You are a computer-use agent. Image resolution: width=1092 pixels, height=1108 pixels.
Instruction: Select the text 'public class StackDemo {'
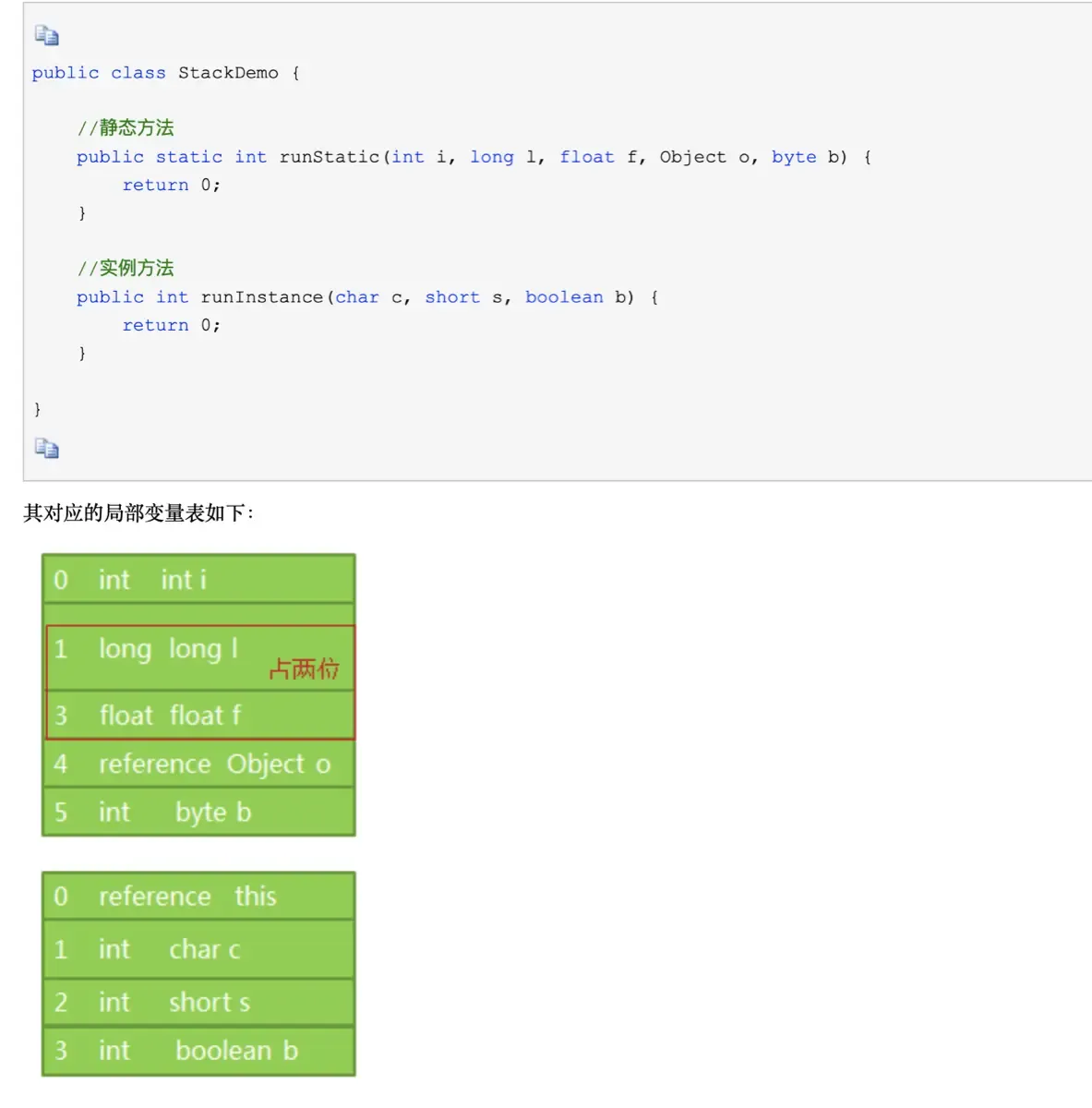coord(166,73)
